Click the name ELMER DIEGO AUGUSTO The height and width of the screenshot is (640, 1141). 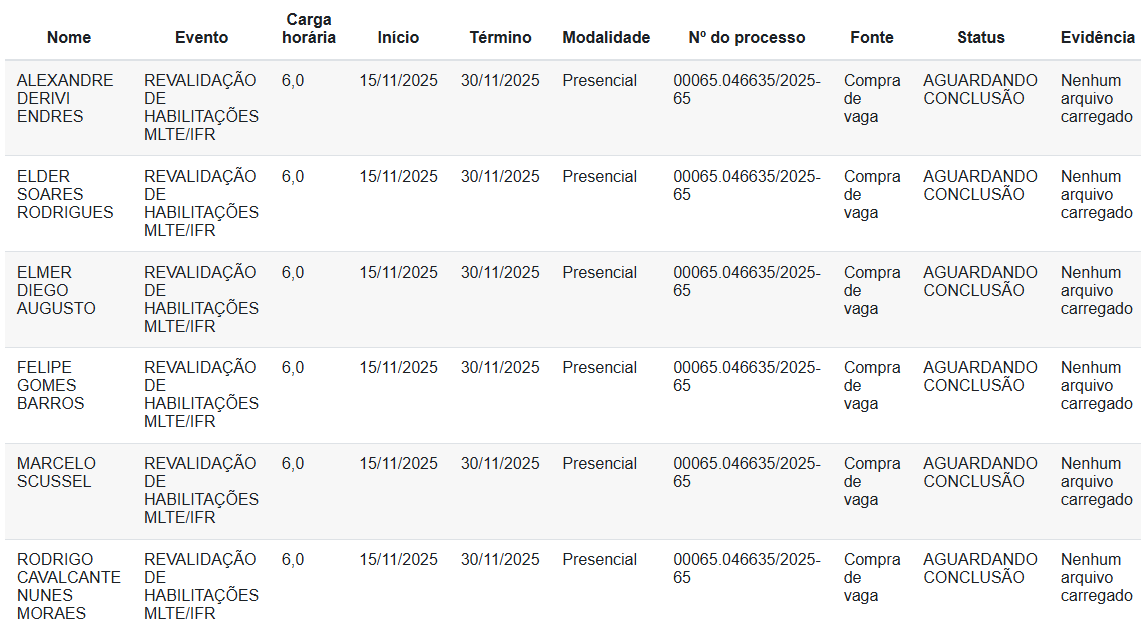pyautogui.click(x=57, y=290)
